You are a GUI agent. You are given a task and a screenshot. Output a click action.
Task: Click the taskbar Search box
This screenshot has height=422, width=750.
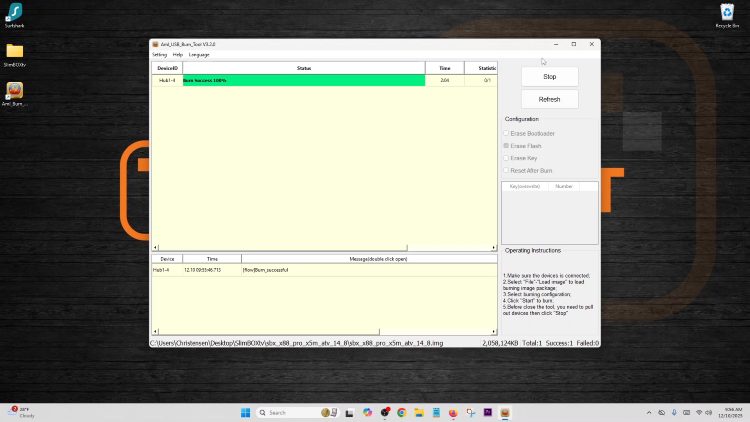298,412
